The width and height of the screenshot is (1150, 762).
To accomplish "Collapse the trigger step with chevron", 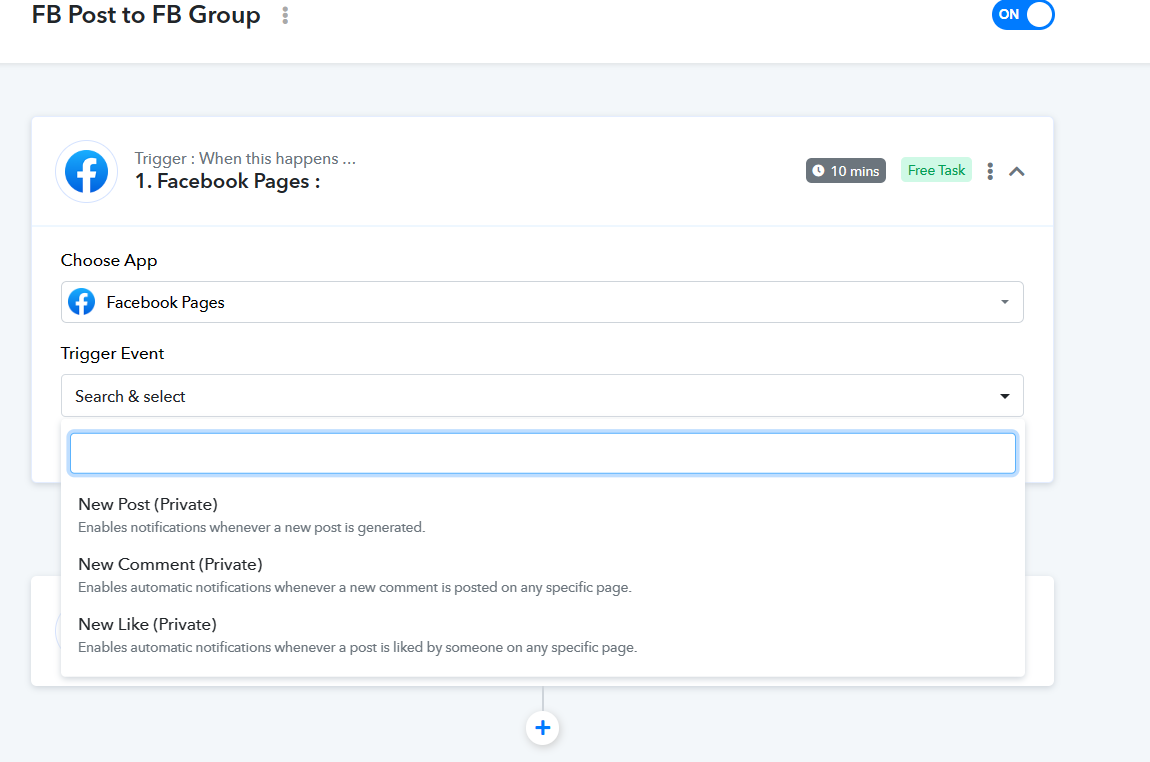I will [x=1017, y=172].
